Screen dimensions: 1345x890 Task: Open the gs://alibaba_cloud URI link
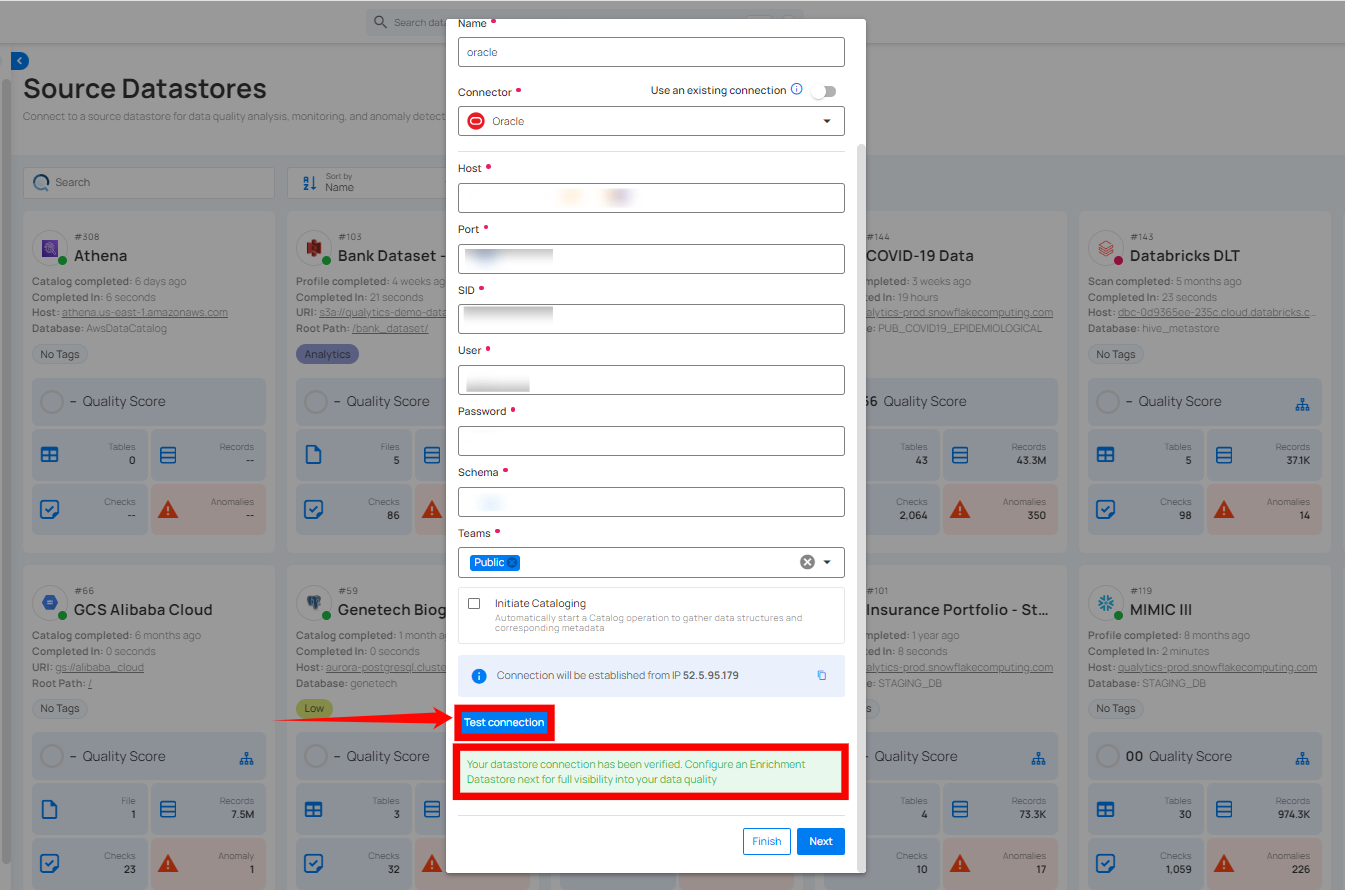[99, 667]
